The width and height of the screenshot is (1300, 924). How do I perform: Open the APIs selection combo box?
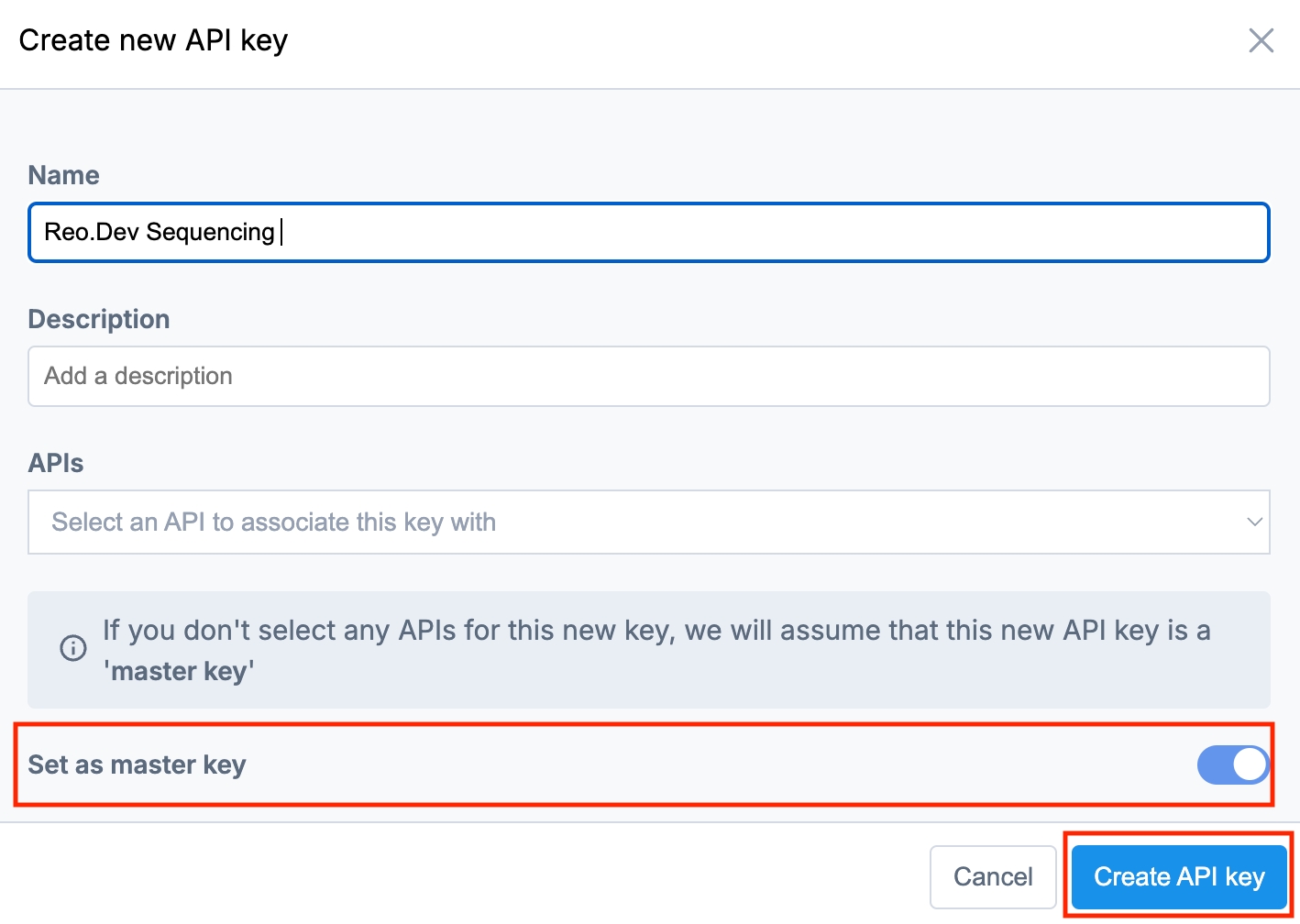642,522
